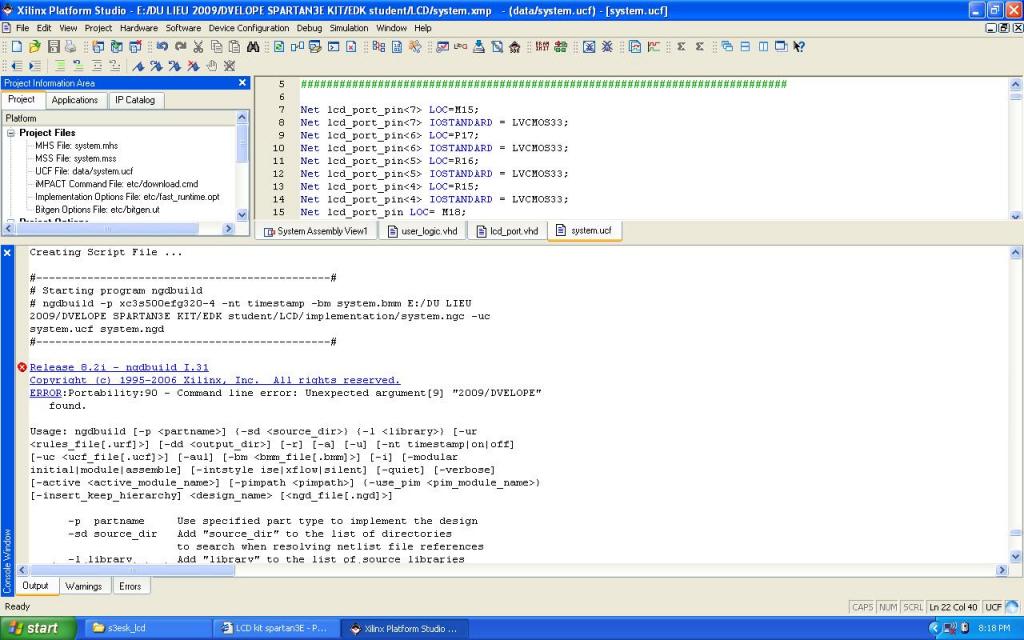Click the Windows Start button

point(34,628)
